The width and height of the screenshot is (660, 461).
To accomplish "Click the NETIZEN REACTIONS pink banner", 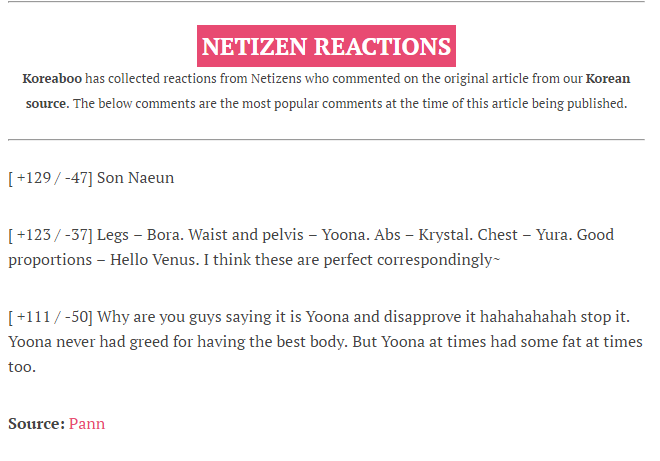I will coord(326,46).
